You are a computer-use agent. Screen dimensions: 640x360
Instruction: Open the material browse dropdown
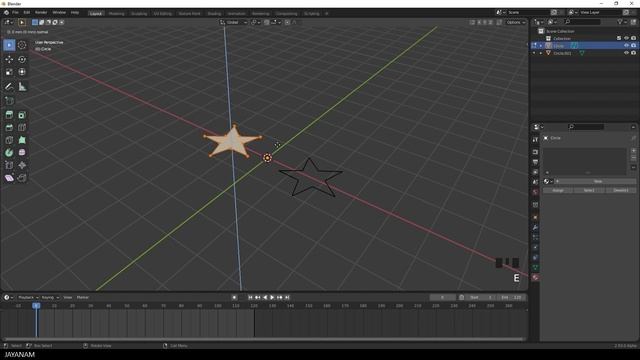[x=548, y=181]
